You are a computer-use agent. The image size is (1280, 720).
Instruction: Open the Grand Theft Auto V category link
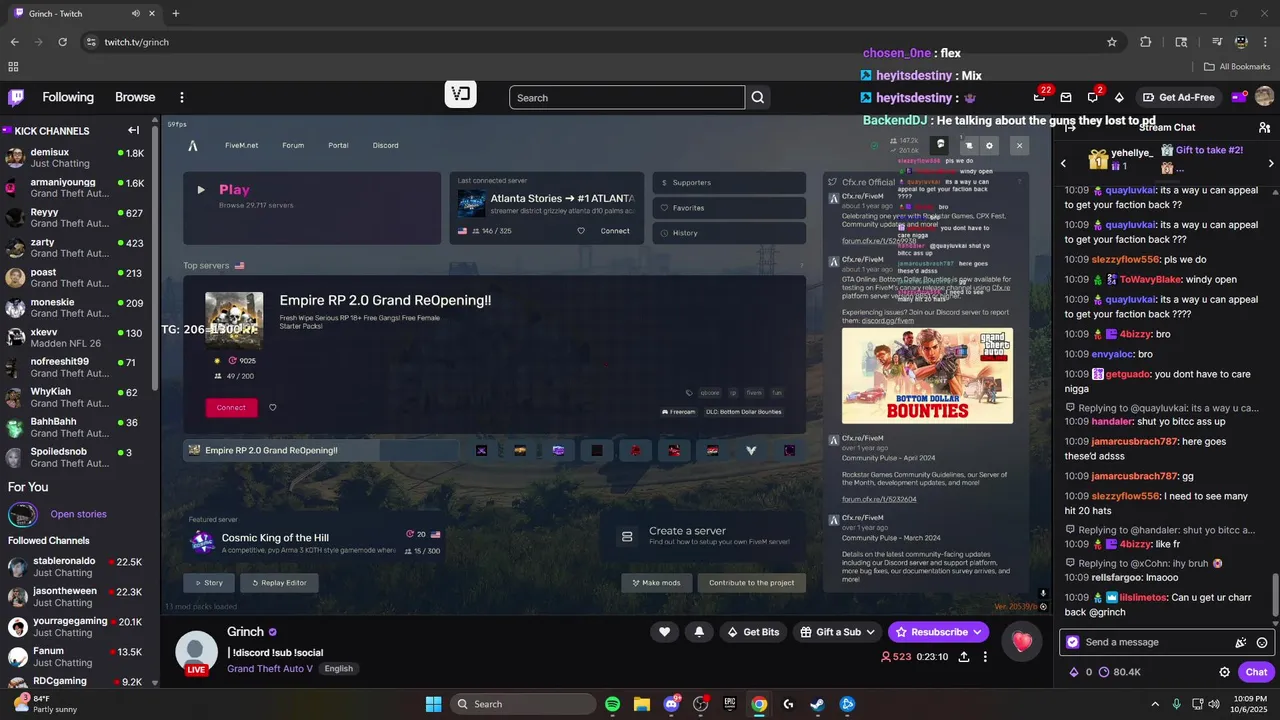click(270, 668)
